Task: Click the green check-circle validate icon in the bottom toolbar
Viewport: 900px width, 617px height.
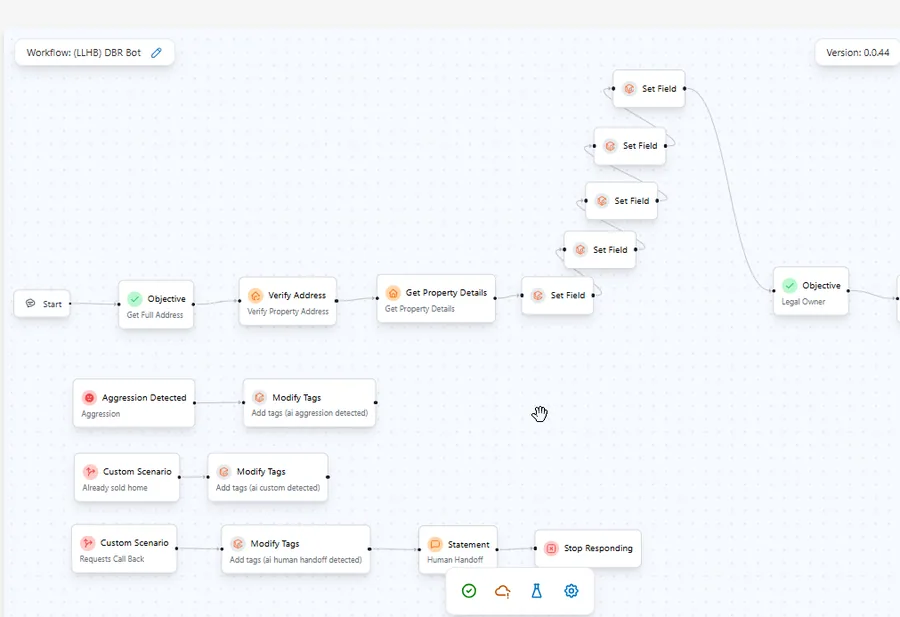Action: coord(469,591)
